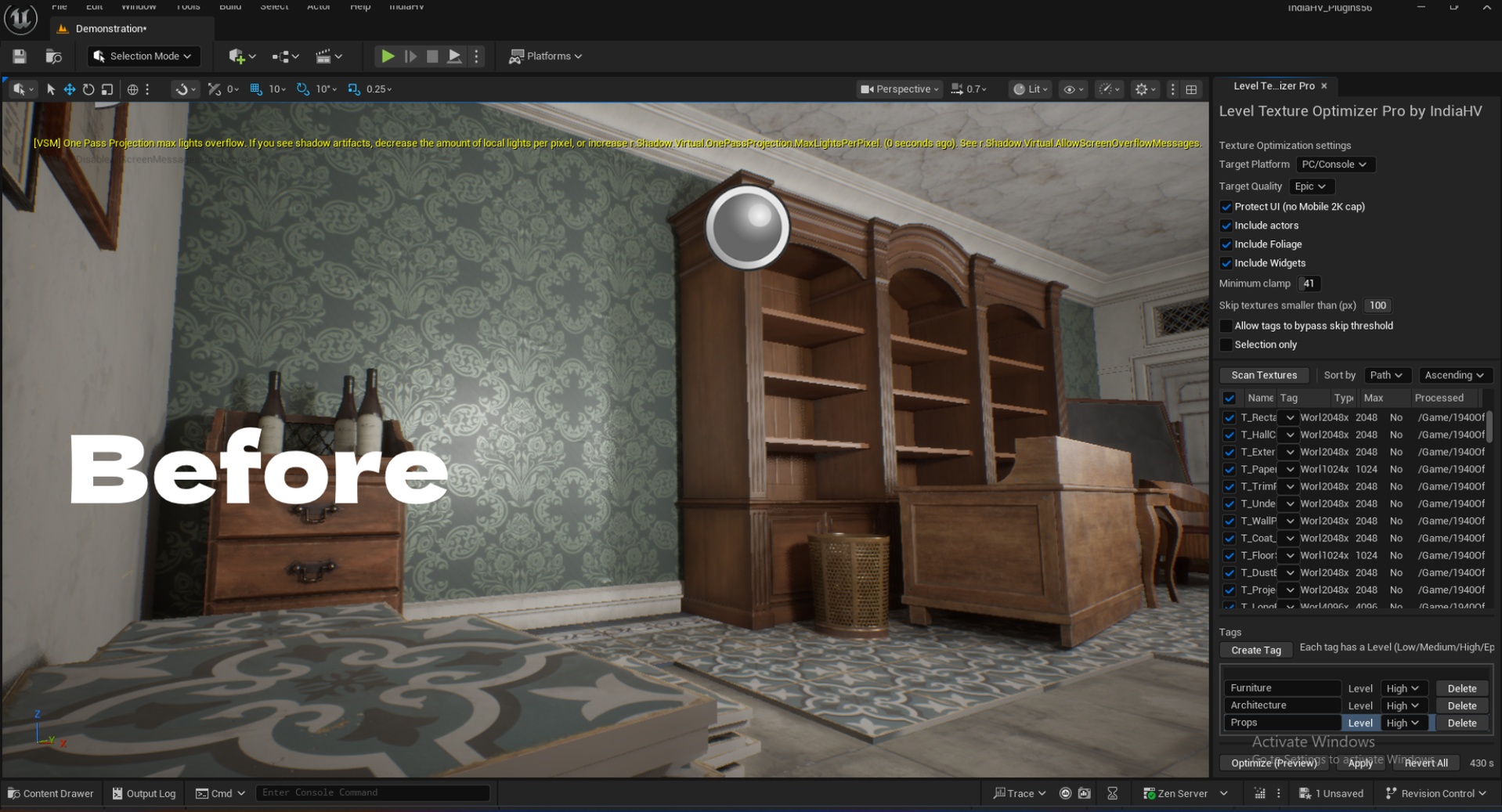1502x812 pixels.
Task: Uncheck Include actors checkbox
Action: (x=1226, y=226)
